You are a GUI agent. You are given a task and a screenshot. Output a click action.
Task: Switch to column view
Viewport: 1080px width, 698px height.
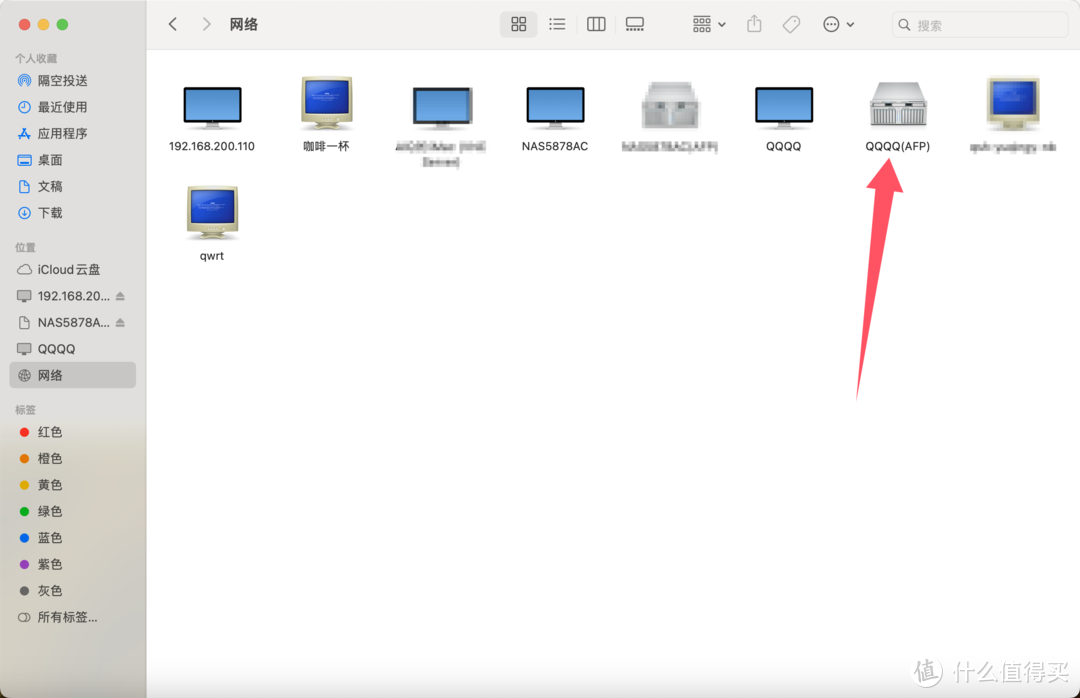click(596, 25)
